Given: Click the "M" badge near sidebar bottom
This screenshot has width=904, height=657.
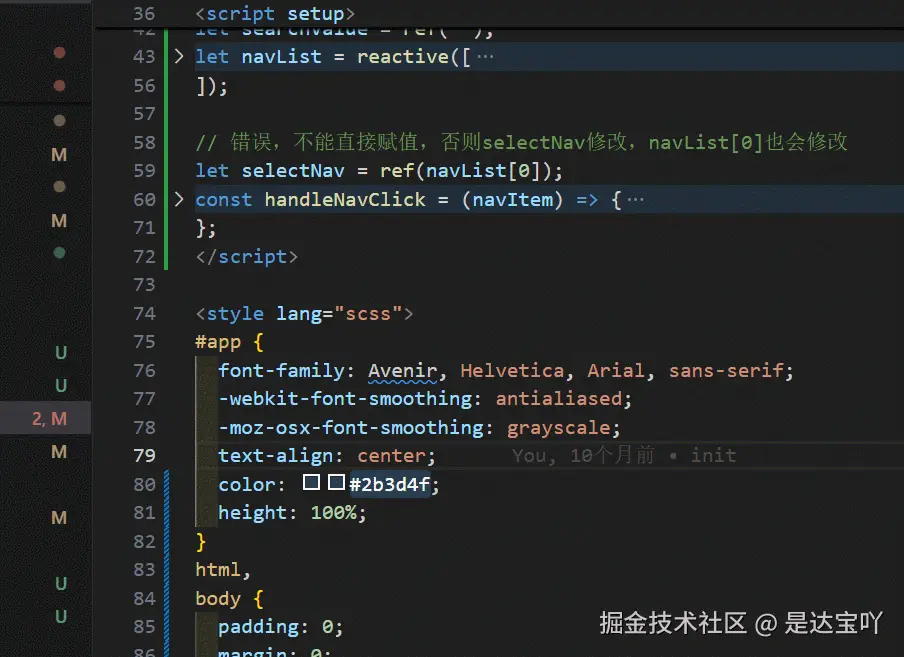Looking at the screenshot, I should pyautogui.click(x=59, y=518).
